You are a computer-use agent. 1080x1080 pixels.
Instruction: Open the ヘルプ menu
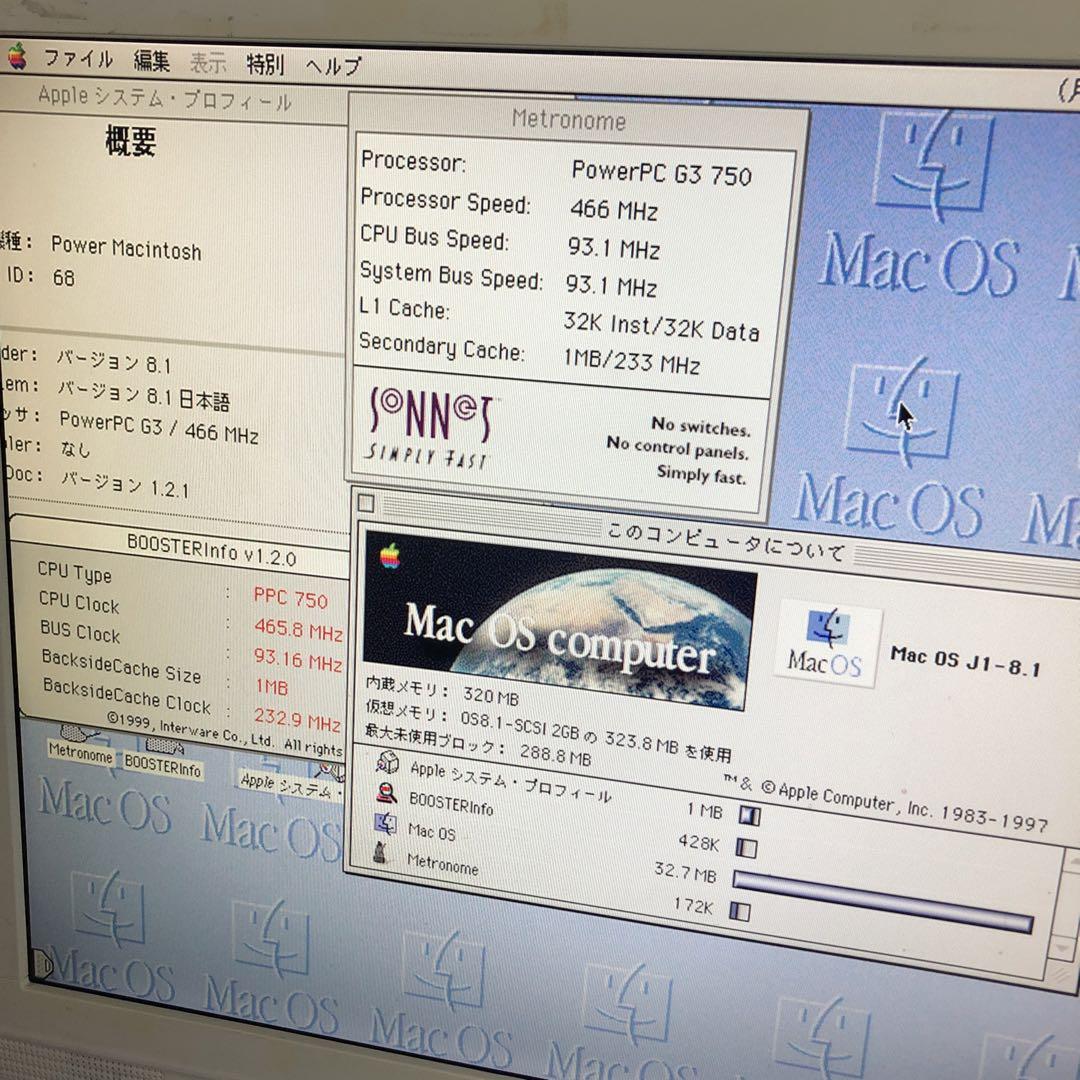pos(333,66)
